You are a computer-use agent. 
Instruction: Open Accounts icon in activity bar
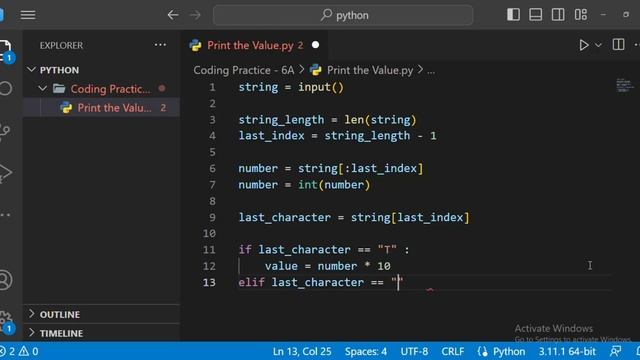(5, 280)
